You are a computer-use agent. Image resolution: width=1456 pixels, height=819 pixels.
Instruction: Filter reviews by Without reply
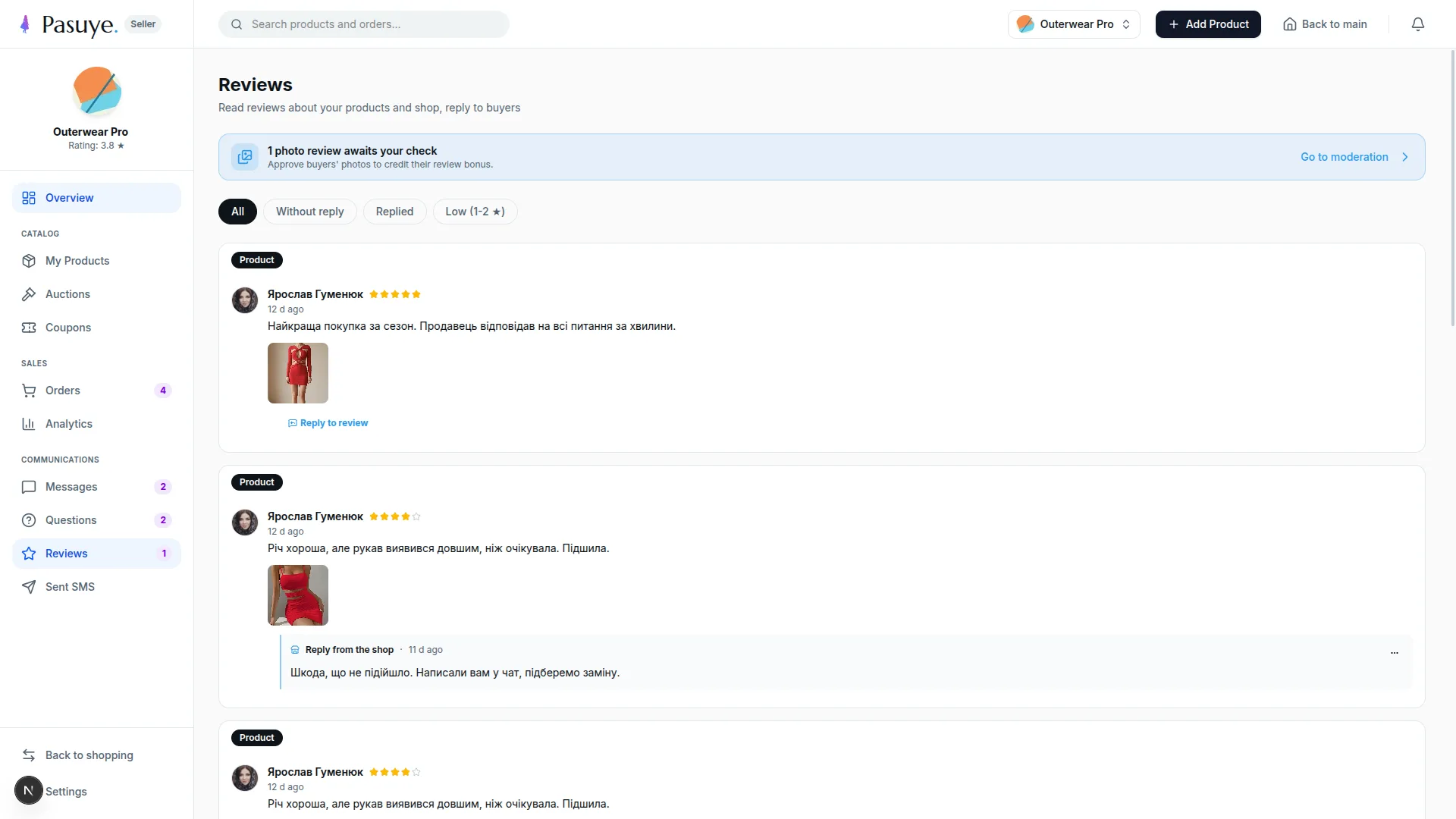[309, 212]
